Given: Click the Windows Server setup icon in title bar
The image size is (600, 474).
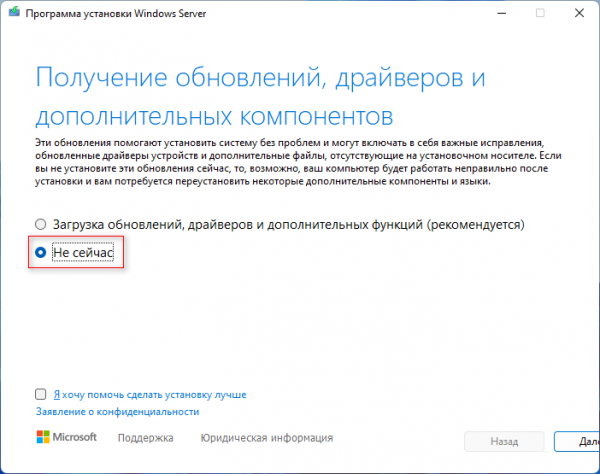Looking at the screenshot, I should (14, 12).
